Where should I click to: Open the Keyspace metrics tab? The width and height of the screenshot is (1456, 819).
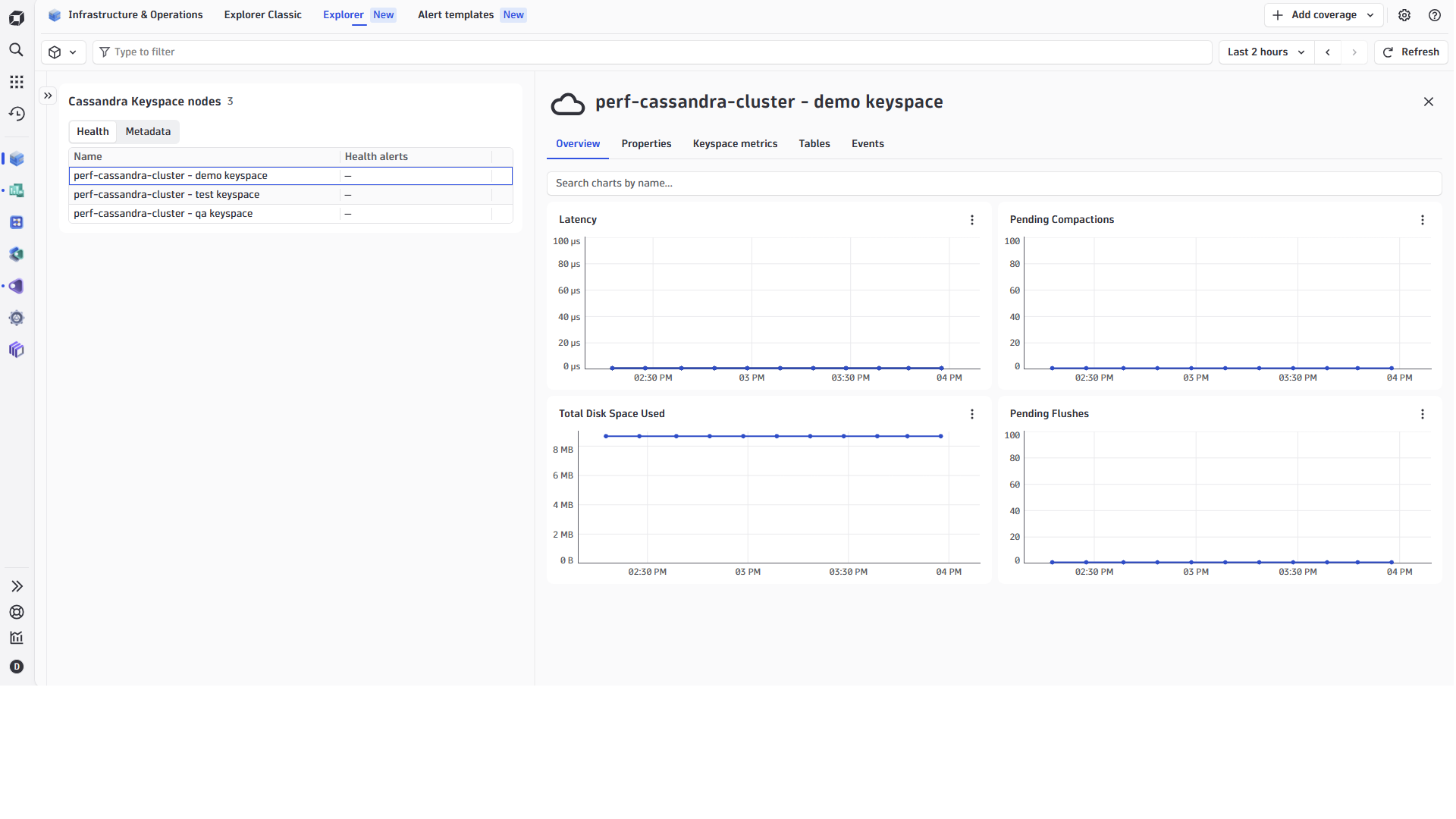(735, 144)
